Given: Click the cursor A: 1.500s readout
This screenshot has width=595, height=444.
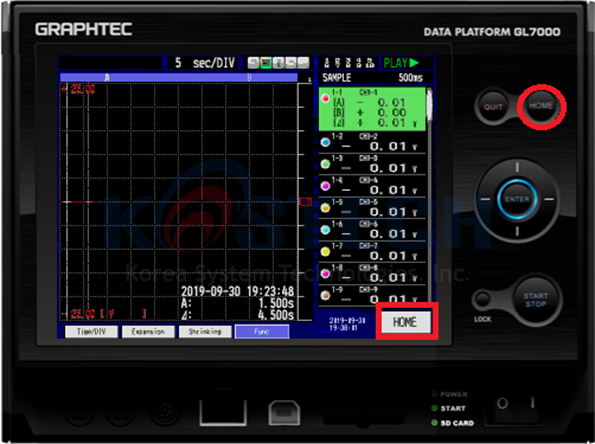Looking at the screenshot, I should click(x=238, y=304).
